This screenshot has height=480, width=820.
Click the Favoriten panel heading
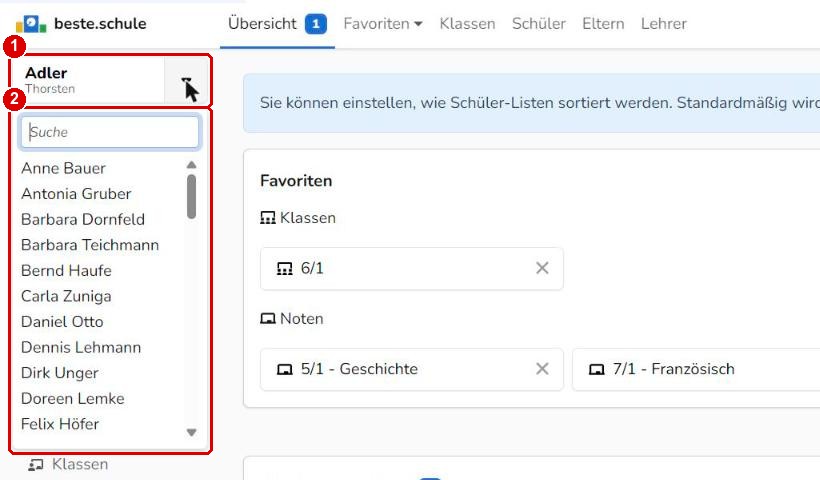[x=296, y=181]
